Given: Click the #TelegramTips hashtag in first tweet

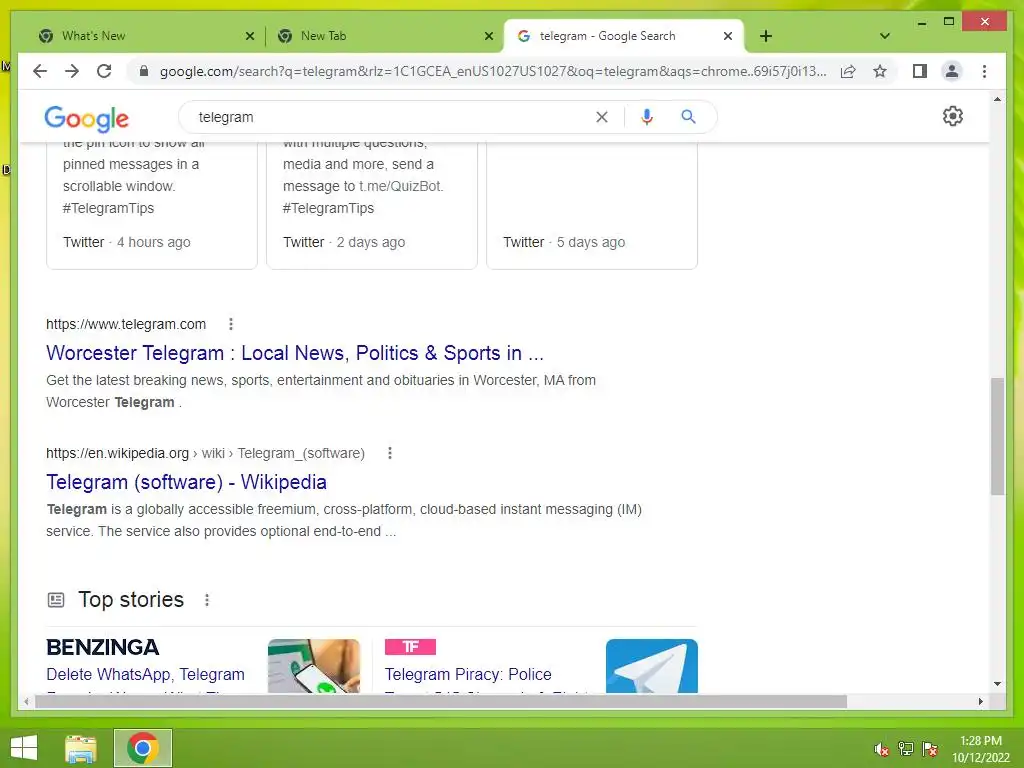Looking at the screenshot, I should pyautogui.click(x=108, y=208).
